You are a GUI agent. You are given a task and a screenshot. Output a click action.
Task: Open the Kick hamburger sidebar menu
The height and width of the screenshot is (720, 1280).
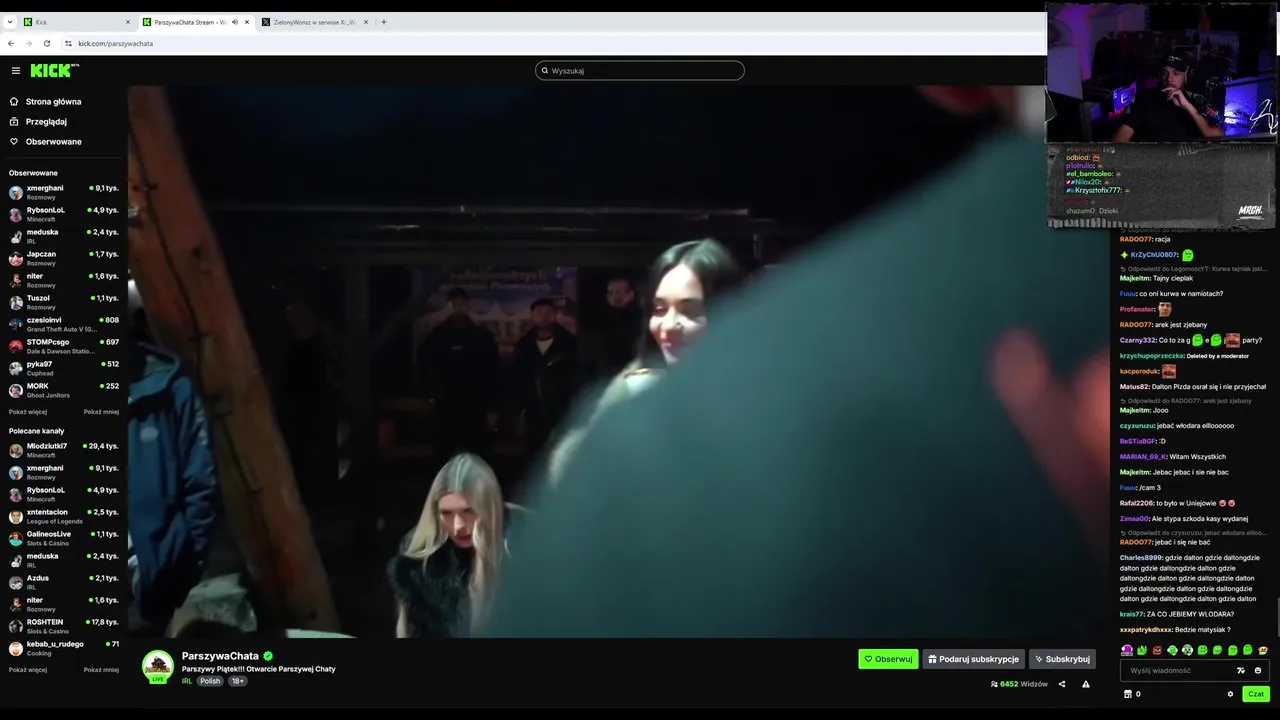[16, 70]
